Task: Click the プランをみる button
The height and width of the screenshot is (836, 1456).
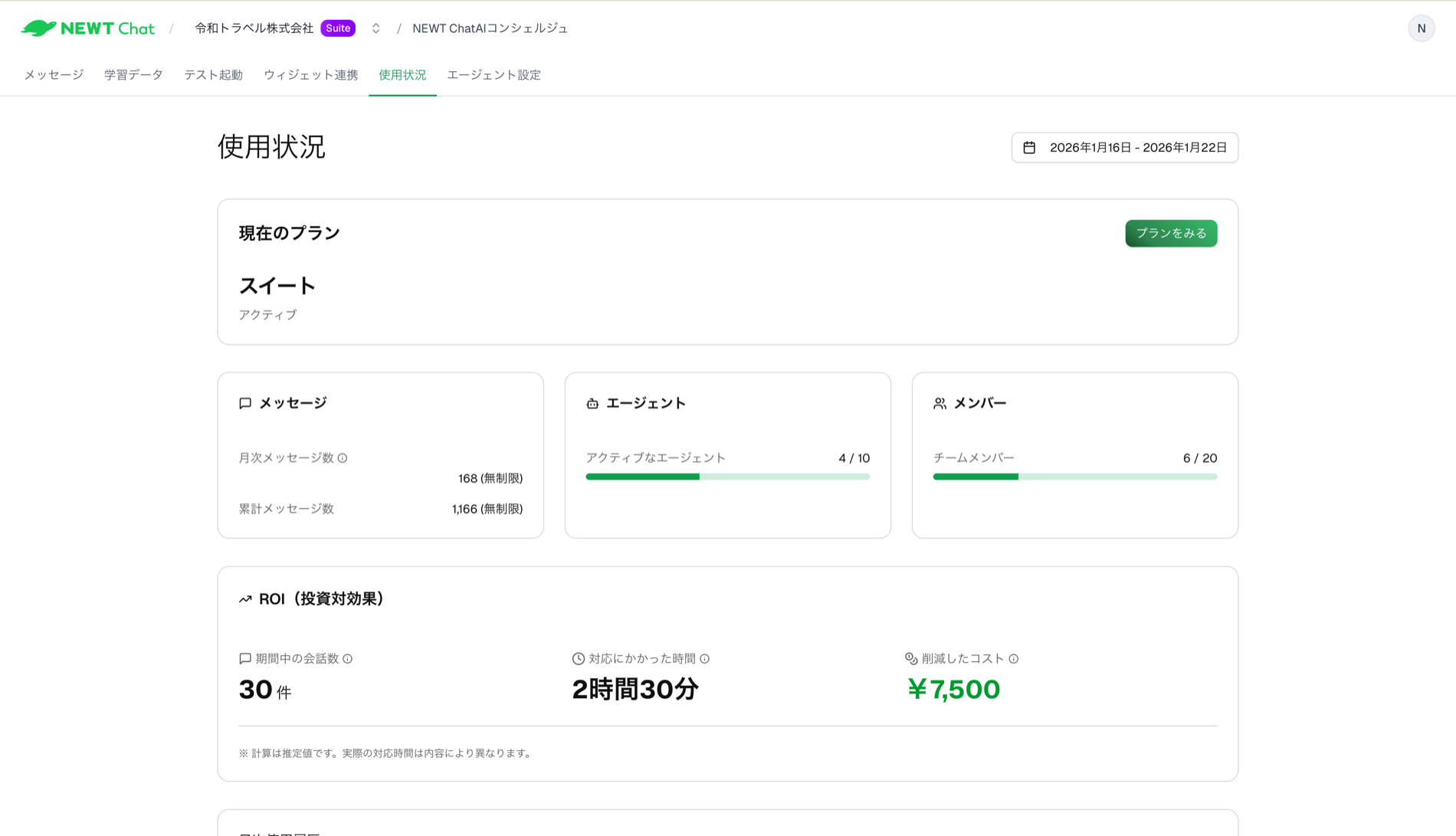Action: (x=1171, y=233)
